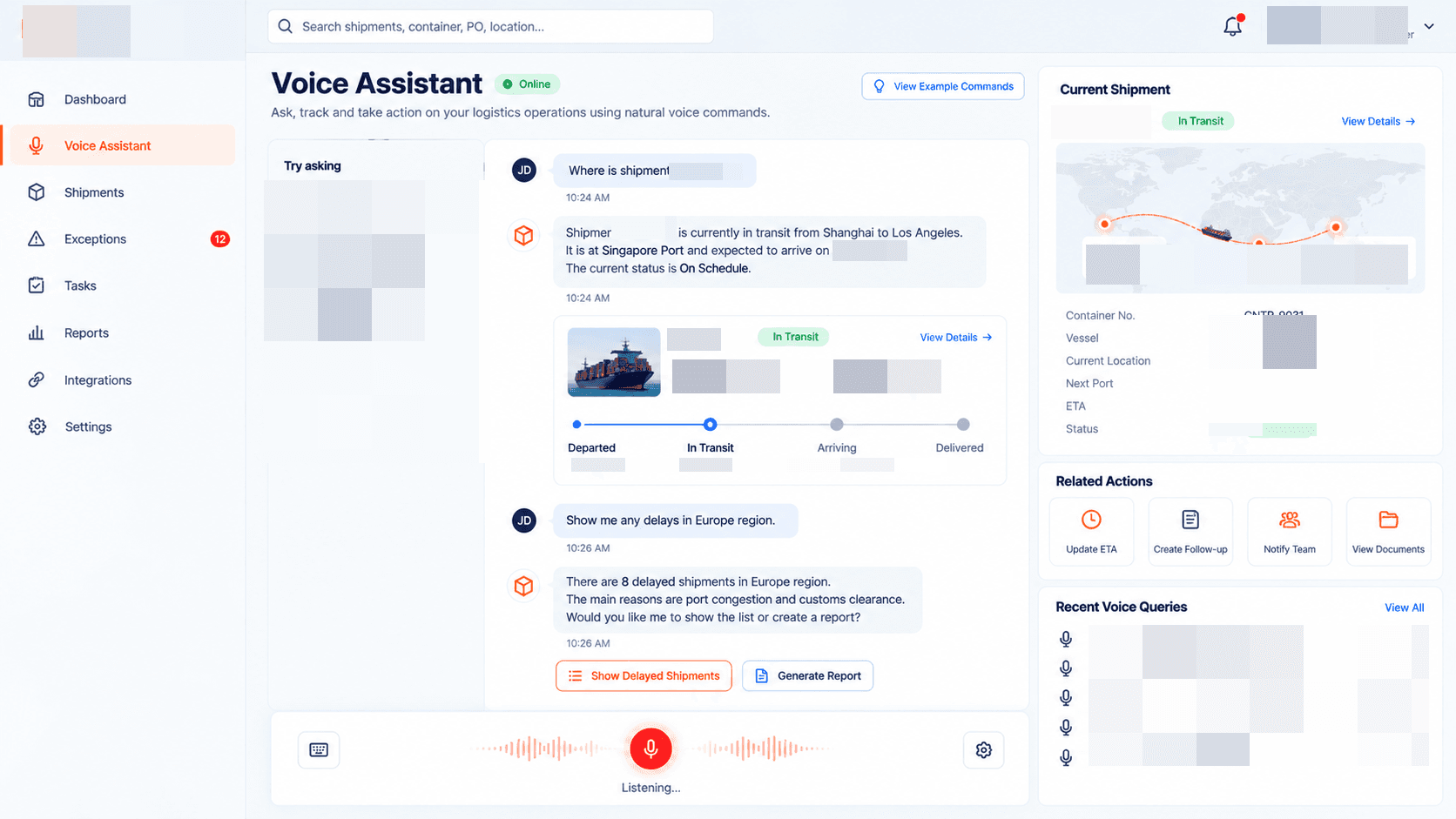Click the red microphone listening button
The width and height of the screenshot is (1456, 819).
(x=650, y=749)
